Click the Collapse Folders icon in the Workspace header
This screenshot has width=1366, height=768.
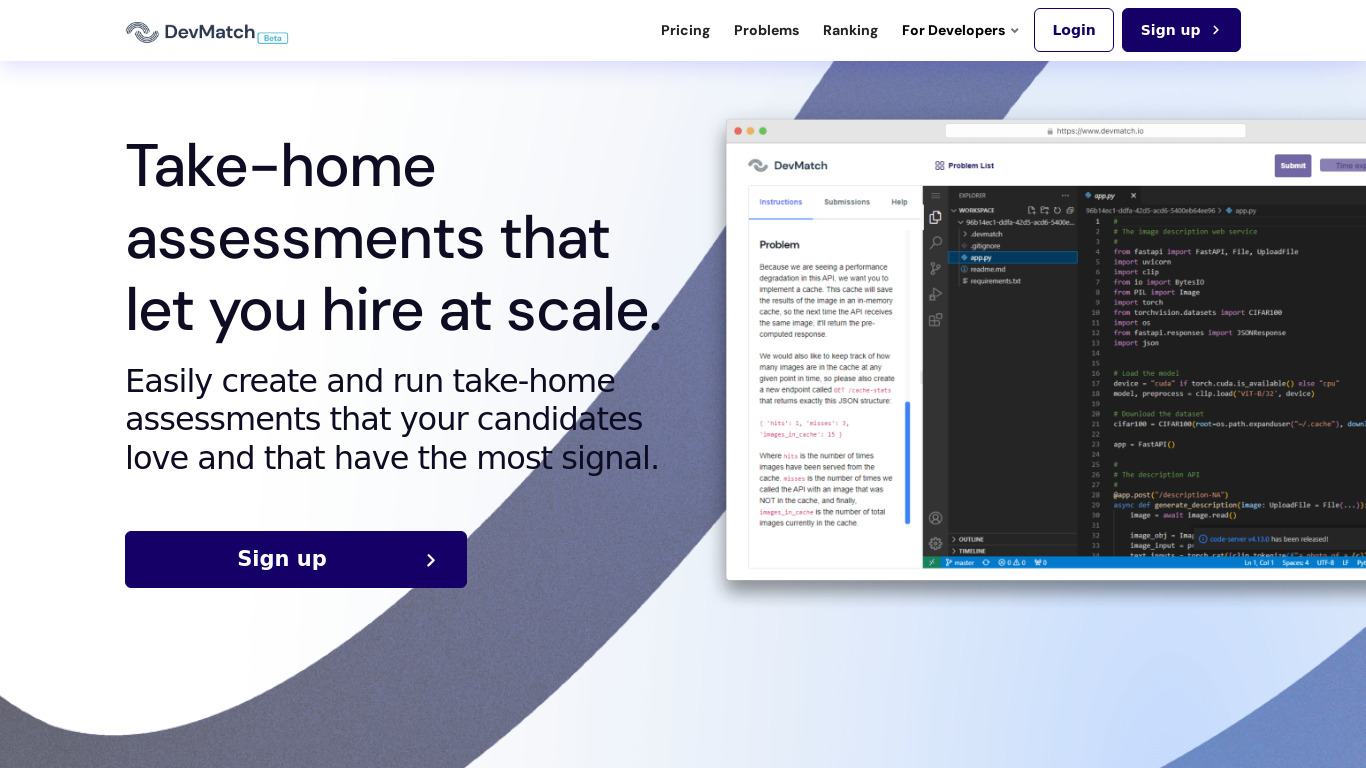pos(1069,210)
